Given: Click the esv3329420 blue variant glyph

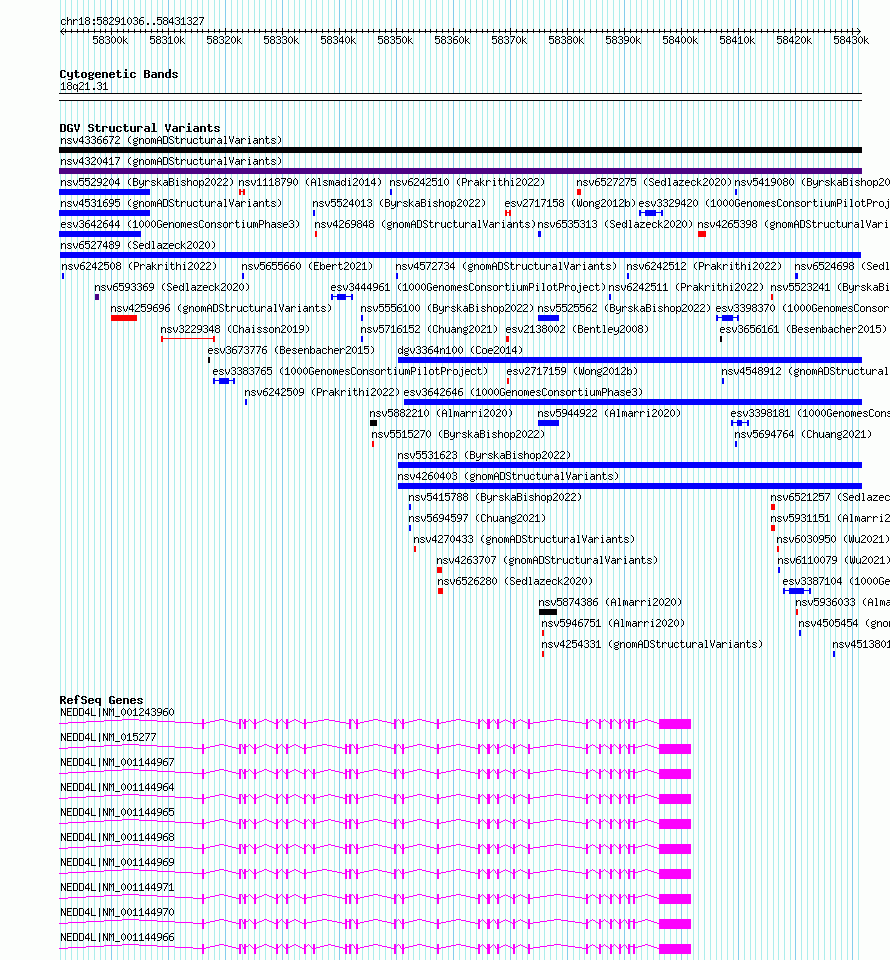Looking at the screenshot, I should [x=651, y=213].
